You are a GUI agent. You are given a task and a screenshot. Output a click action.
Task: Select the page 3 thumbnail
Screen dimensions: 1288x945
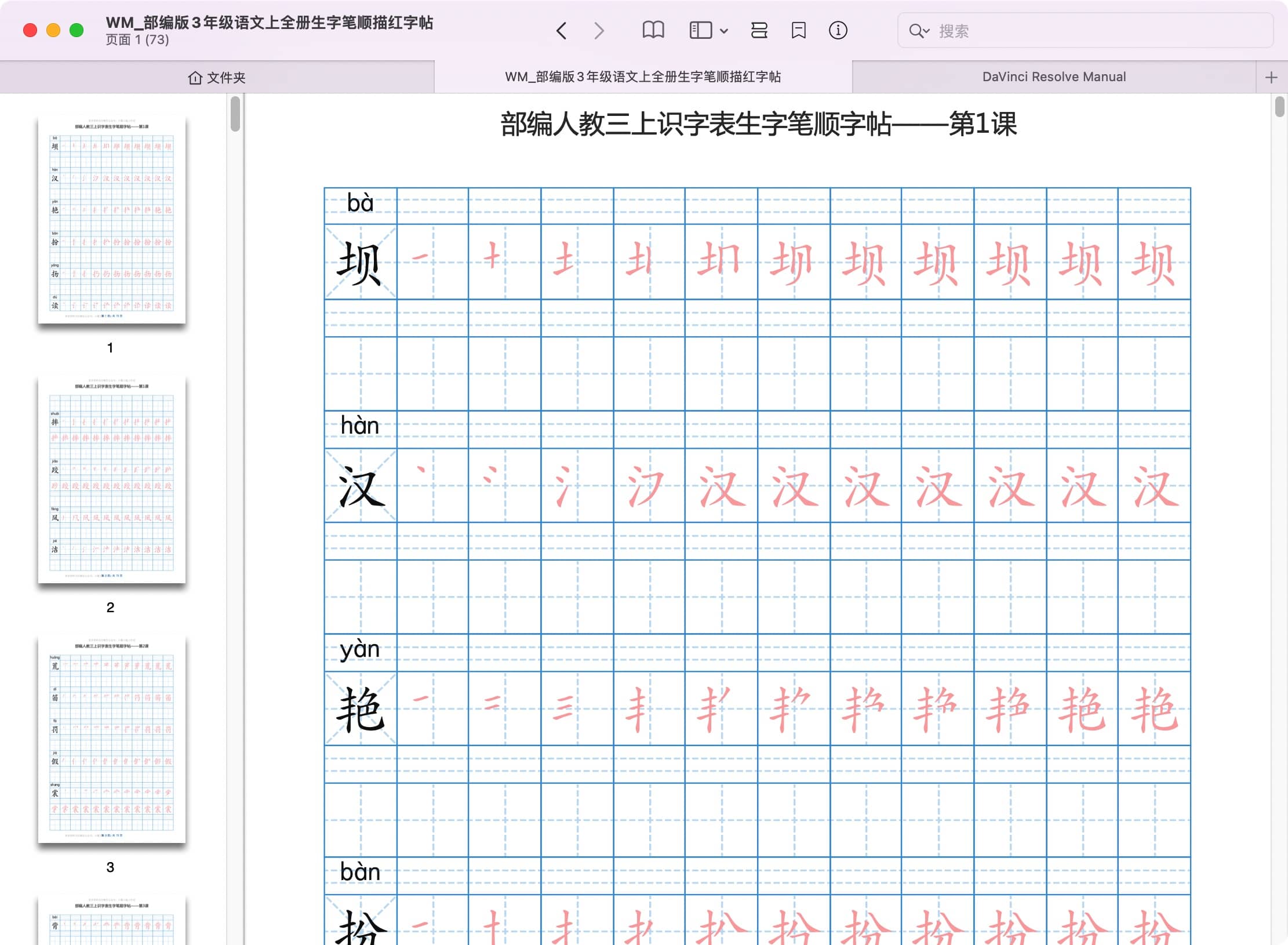112,739
